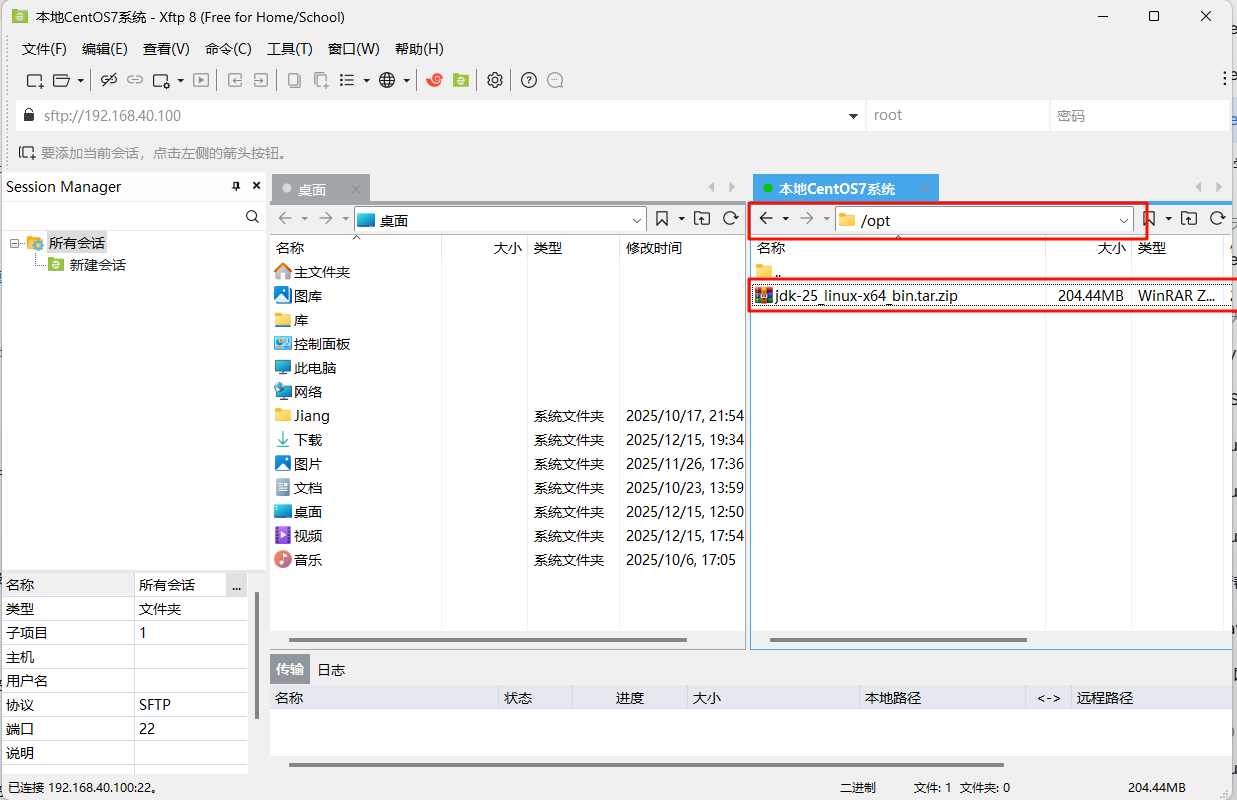Toggle the Session Manager pin

(x=237, y=186)
